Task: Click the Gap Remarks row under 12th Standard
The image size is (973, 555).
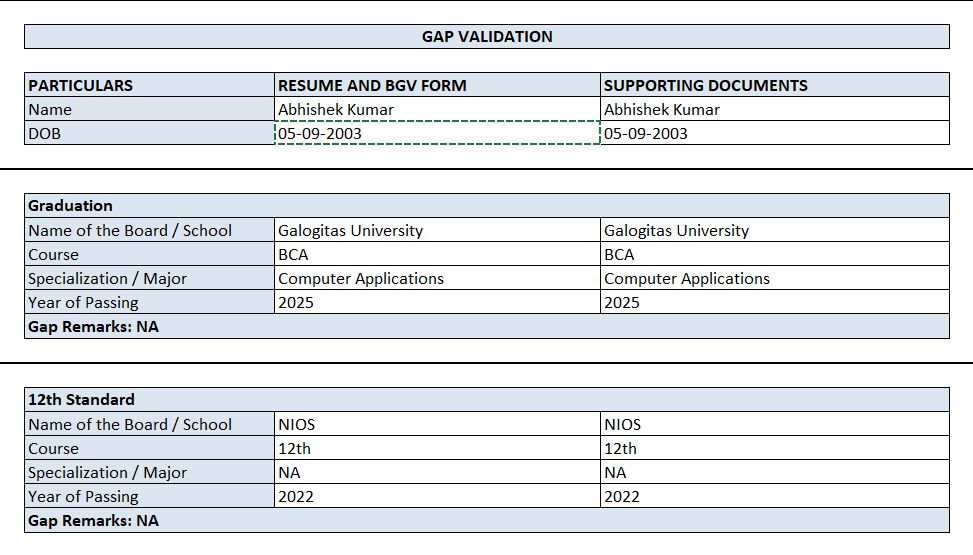Action: pyautogui.click(x=487, y=520)
